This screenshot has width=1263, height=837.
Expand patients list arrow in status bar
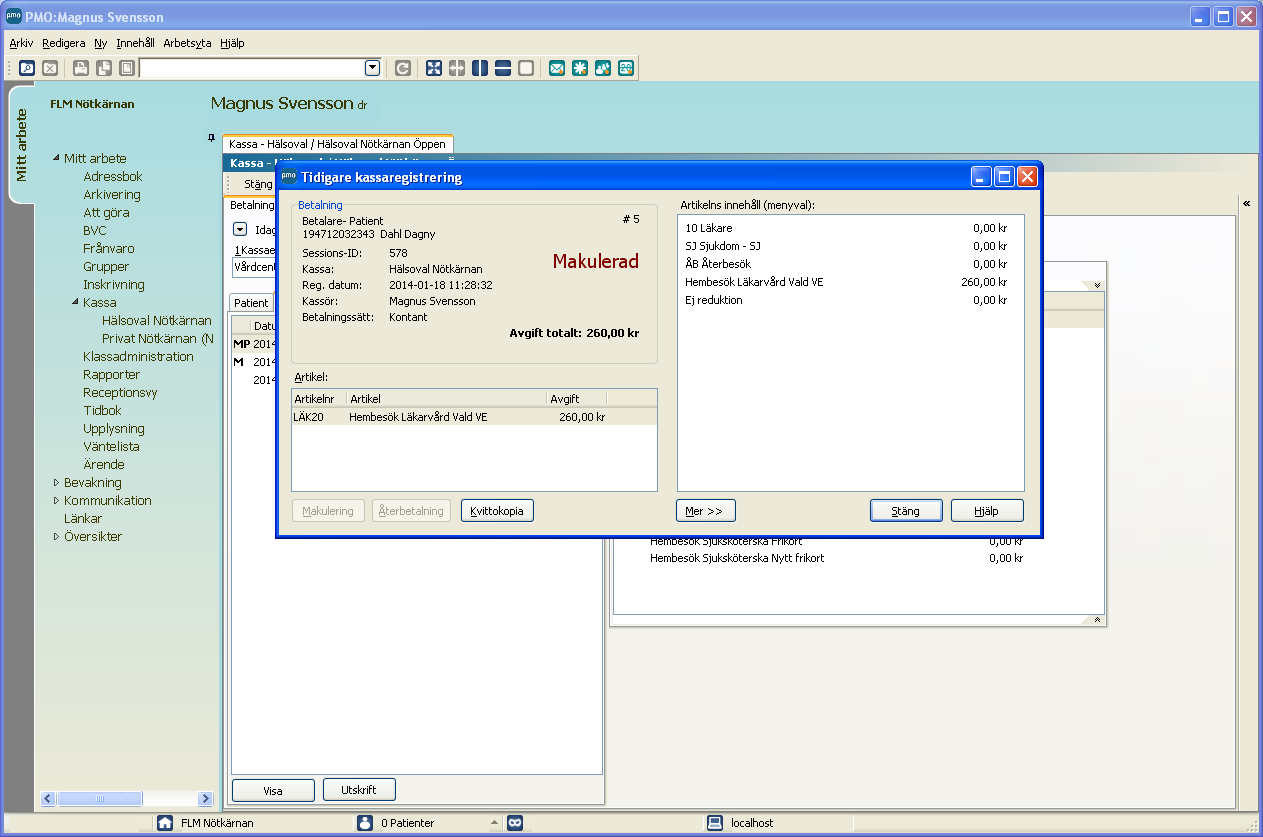click(493, 822)
